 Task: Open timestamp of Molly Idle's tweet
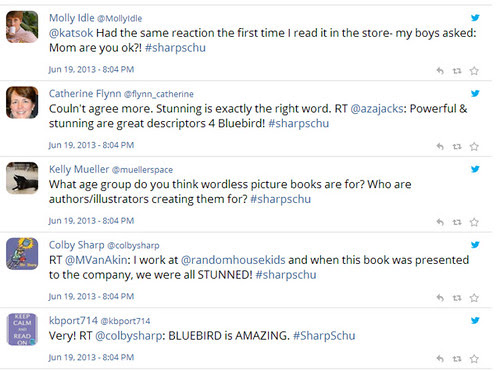click(91, 69)
